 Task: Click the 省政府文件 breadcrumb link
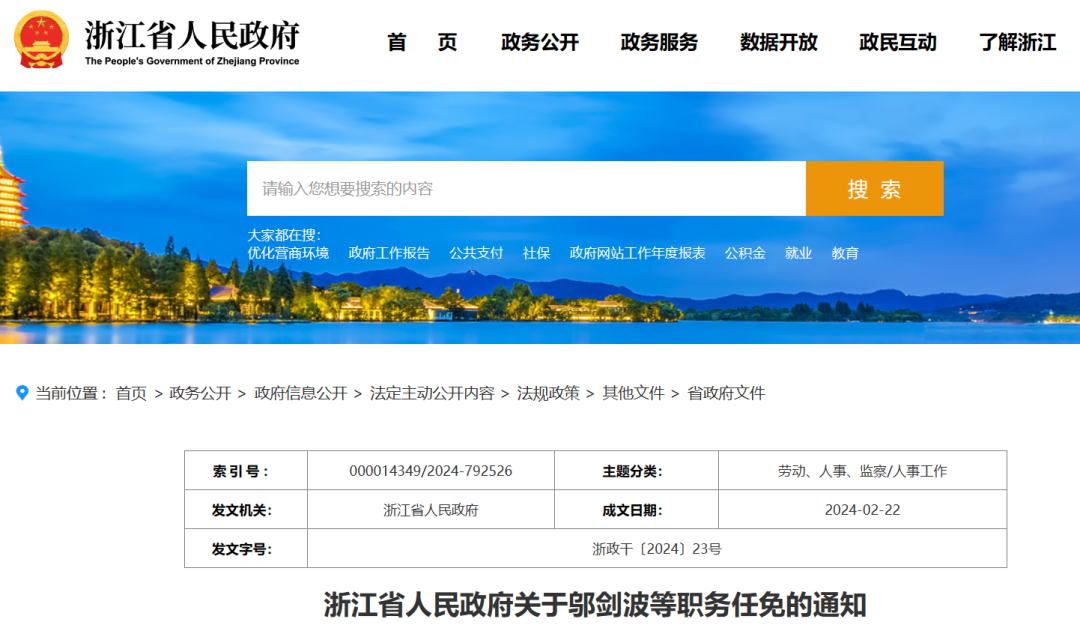[726, 394]
